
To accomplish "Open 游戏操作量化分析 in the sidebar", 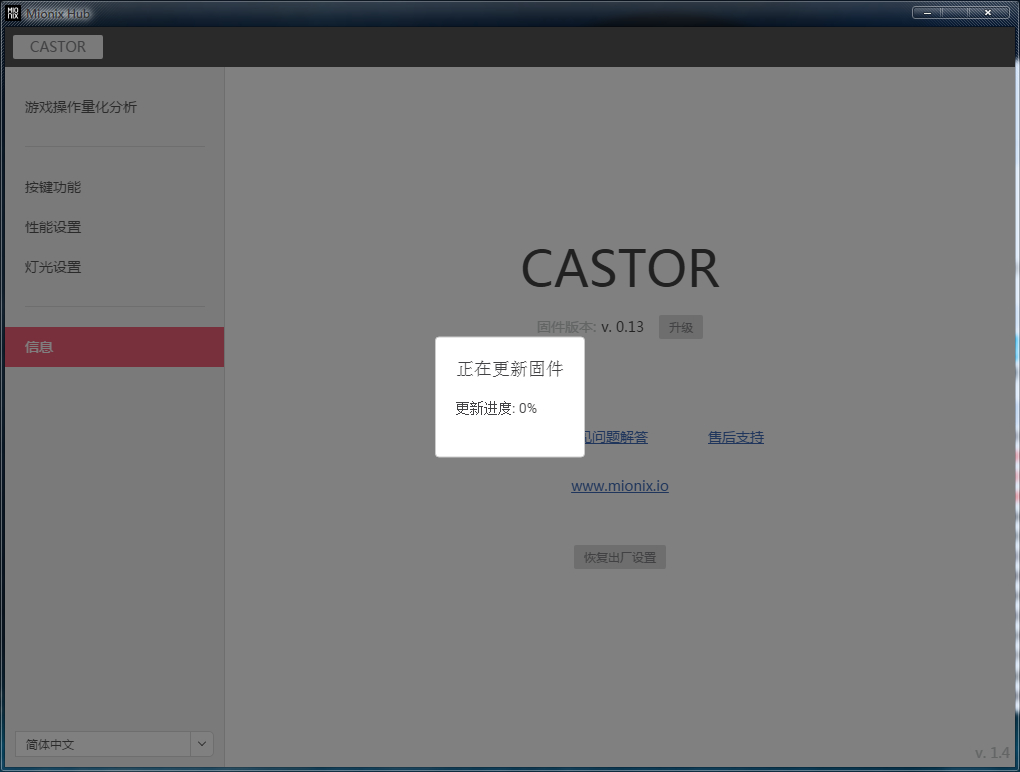I will click(x=81, y=107).
